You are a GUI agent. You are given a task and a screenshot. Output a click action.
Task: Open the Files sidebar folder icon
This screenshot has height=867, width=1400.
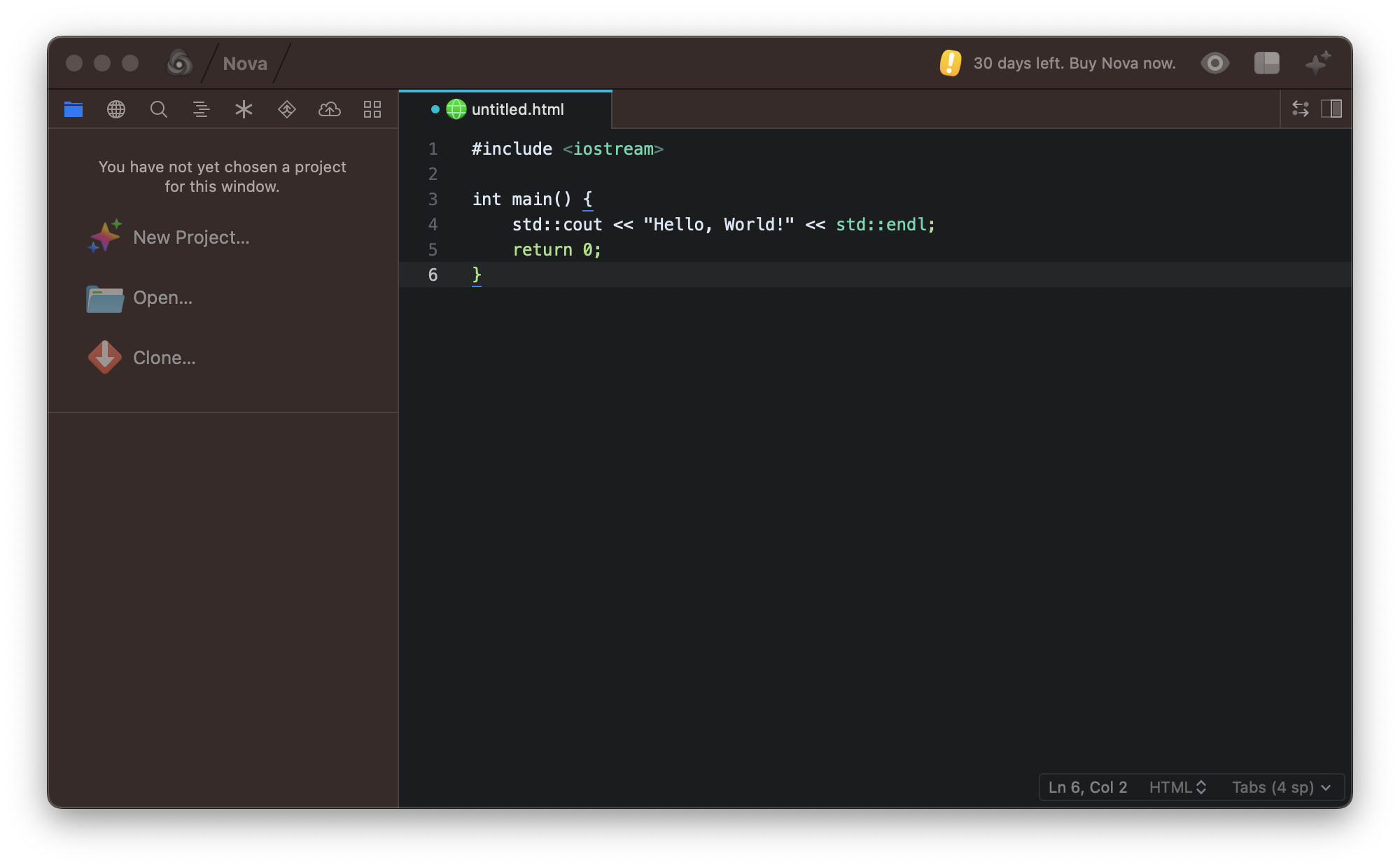(73, 109)
